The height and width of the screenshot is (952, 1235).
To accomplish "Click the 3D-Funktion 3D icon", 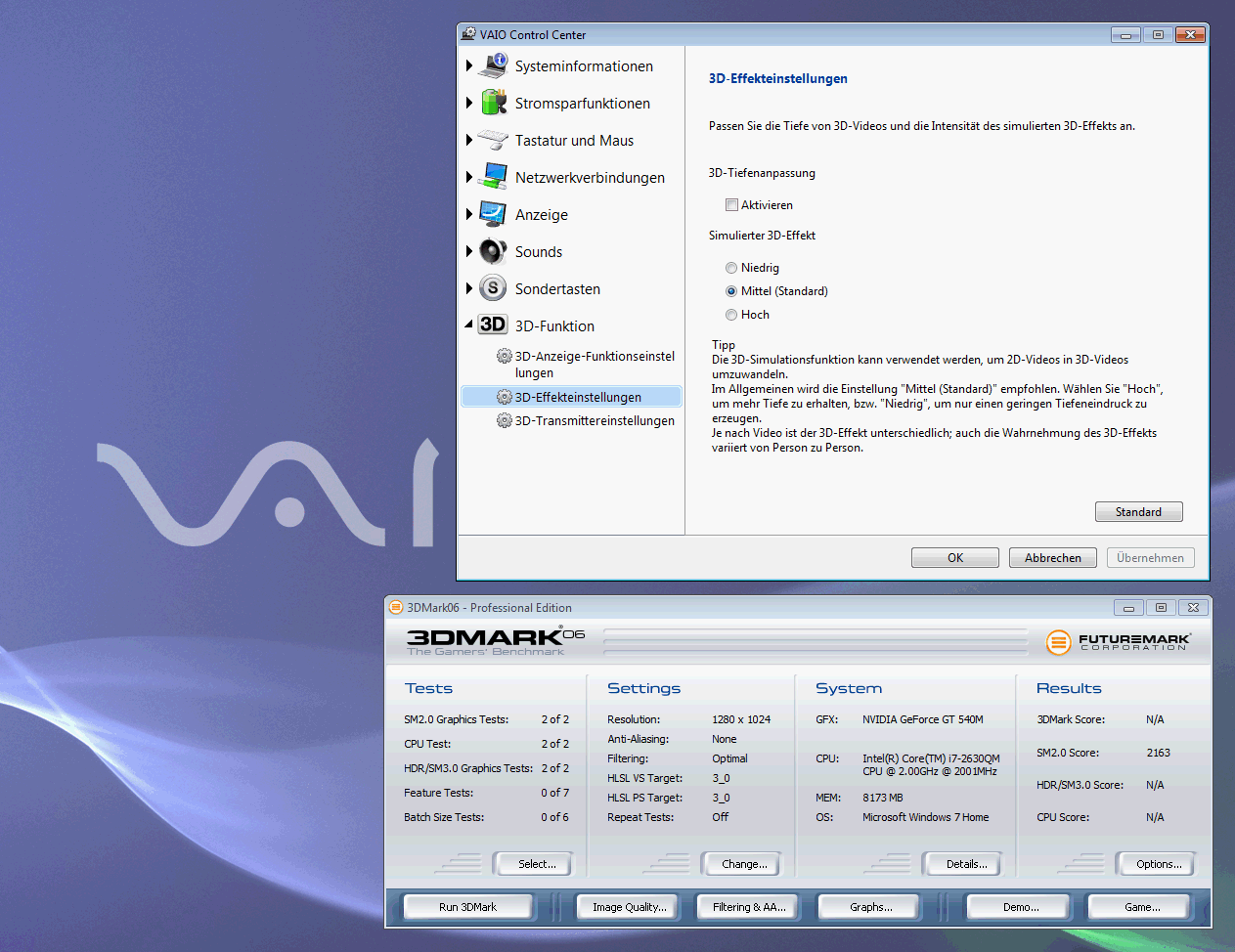I will 493,325.
